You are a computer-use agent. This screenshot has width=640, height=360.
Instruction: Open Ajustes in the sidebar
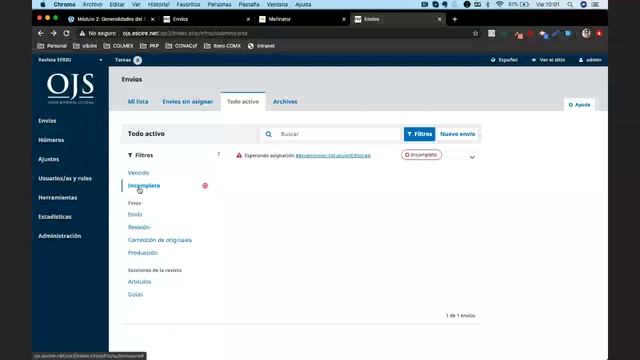(x=49, y=159)
